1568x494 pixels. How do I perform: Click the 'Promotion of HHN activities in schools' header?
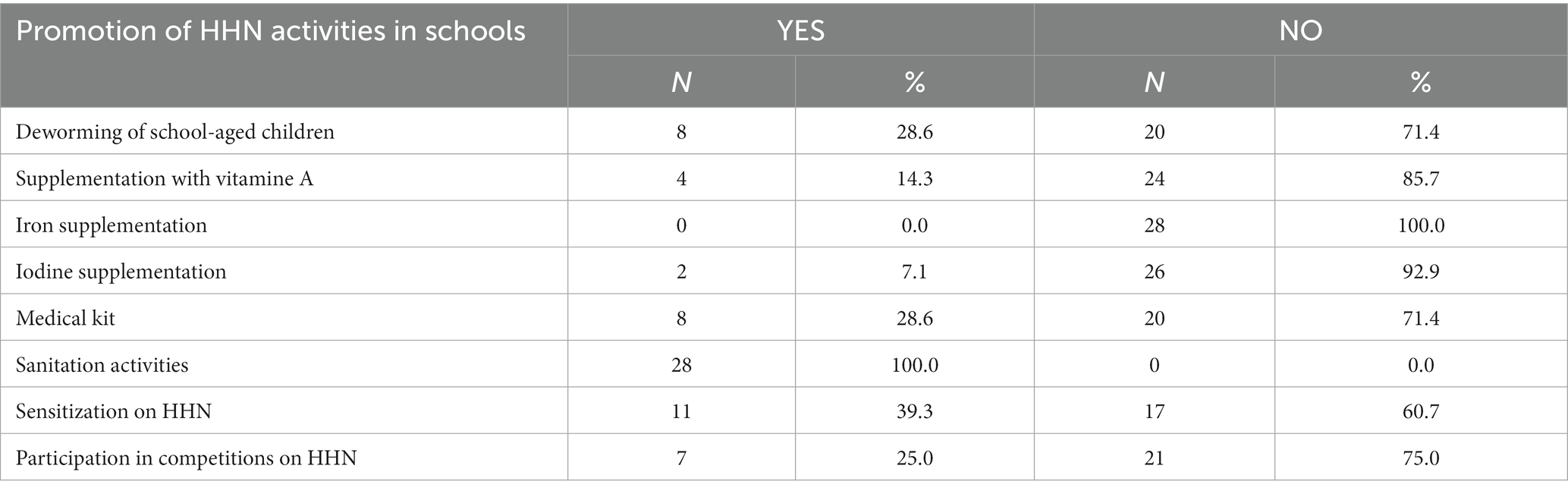pos(271,31)
